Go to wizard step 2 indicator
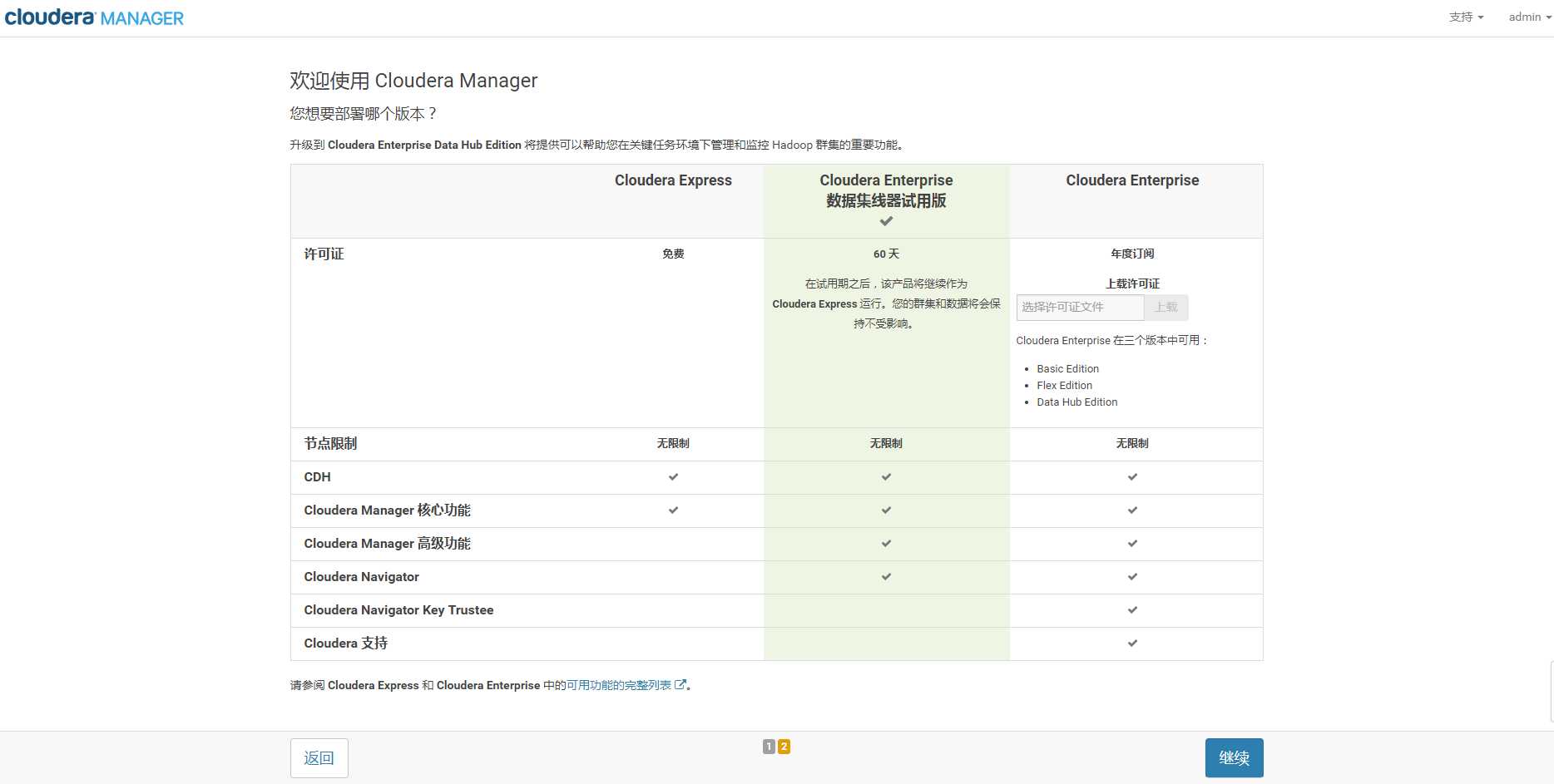1554x784 pixels. pyautogui.click(x=784, y=747)
